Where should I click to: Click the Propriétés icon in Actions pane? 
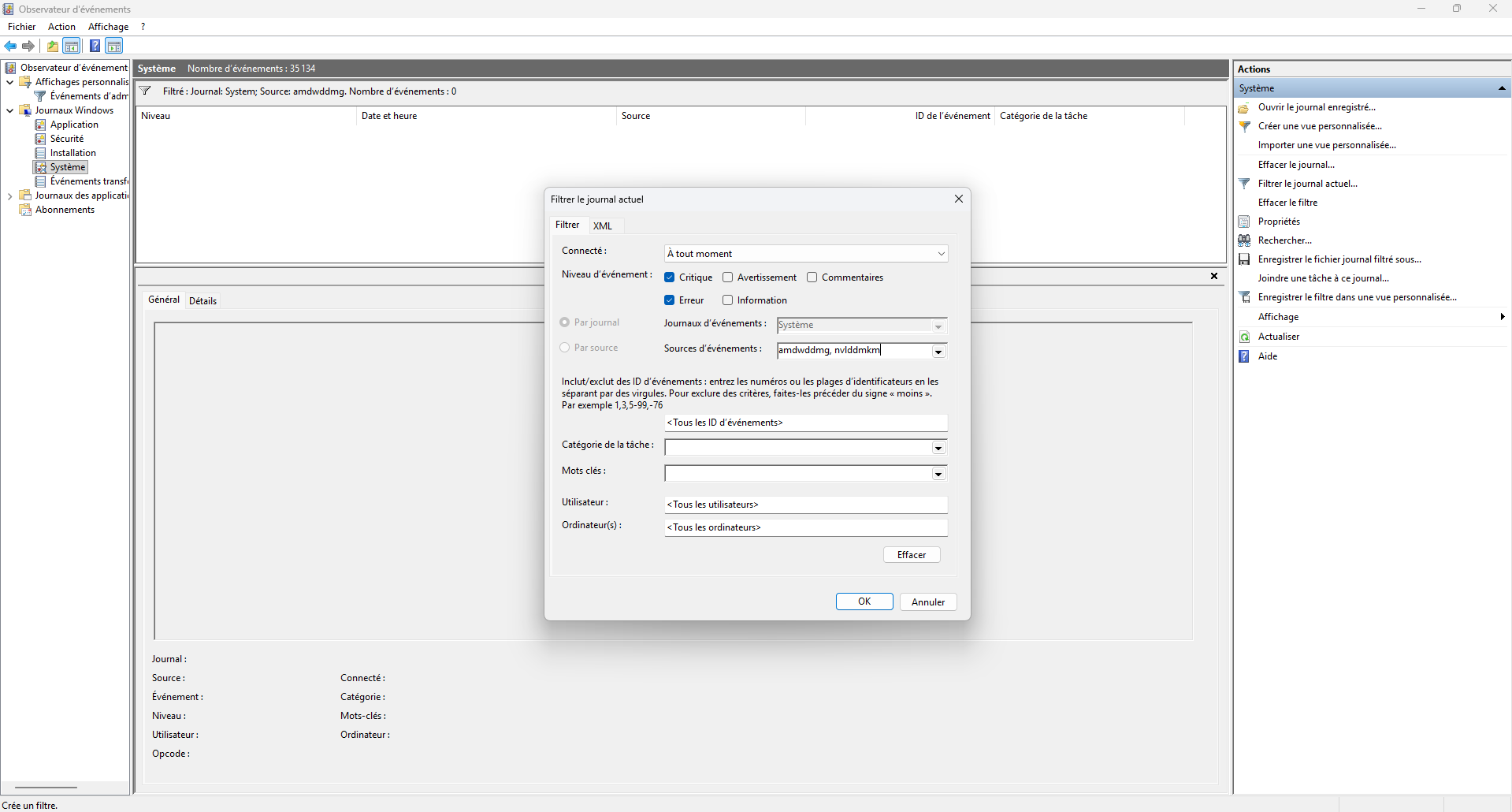(x=1244, y=222)
